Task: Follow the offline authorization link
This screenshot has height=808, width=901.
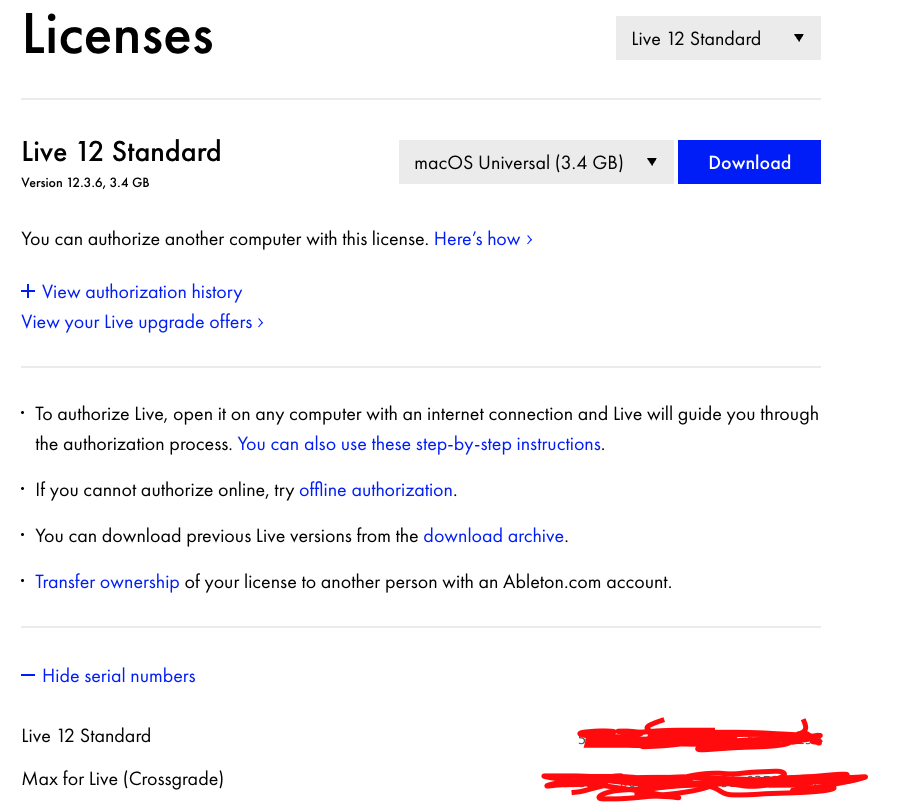Action: (376, 490)
